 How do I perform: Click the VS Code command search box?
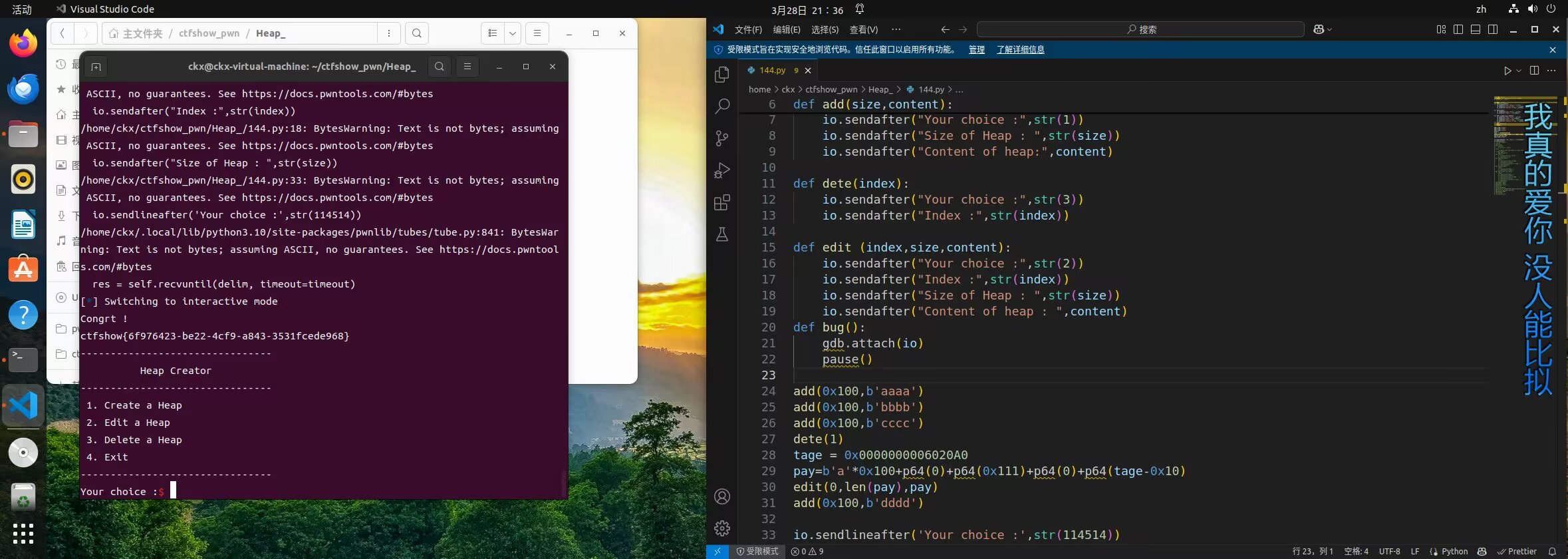pos(1140,29)
